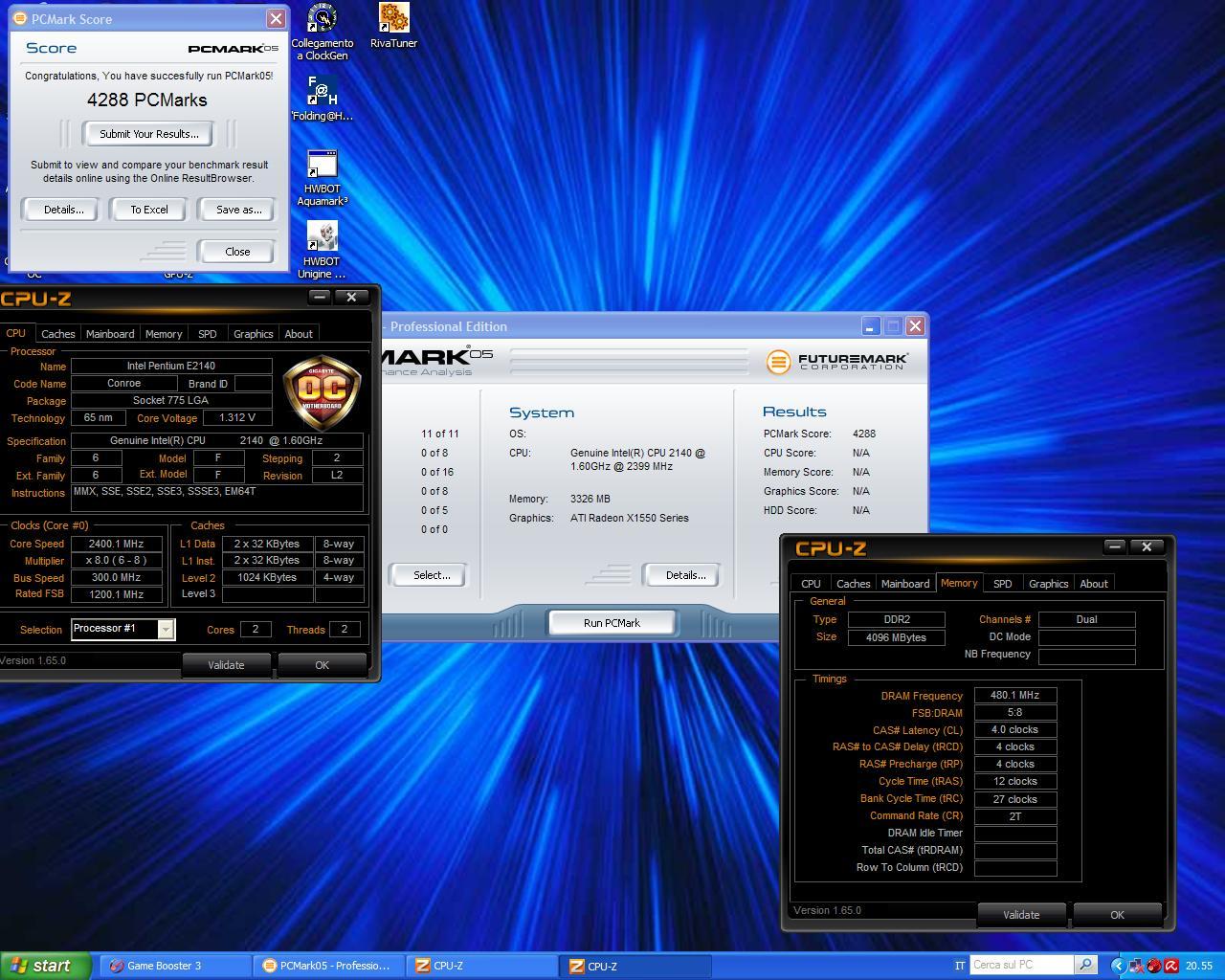The height and width of the screenshot is (980, 1225).
Task: Click the Core Speed value 2400.1 MHz
Action: (116, 544)
